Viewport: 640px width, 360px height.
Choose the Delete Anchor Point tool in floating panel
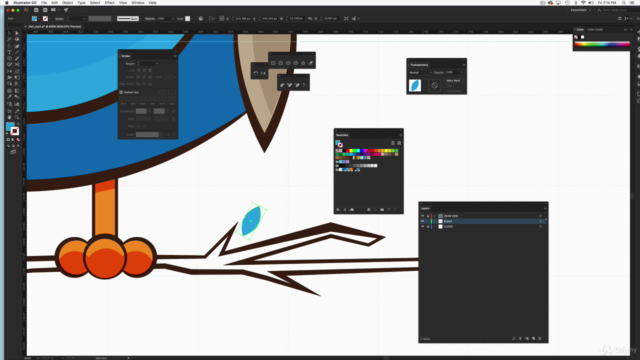pos(297,85)
